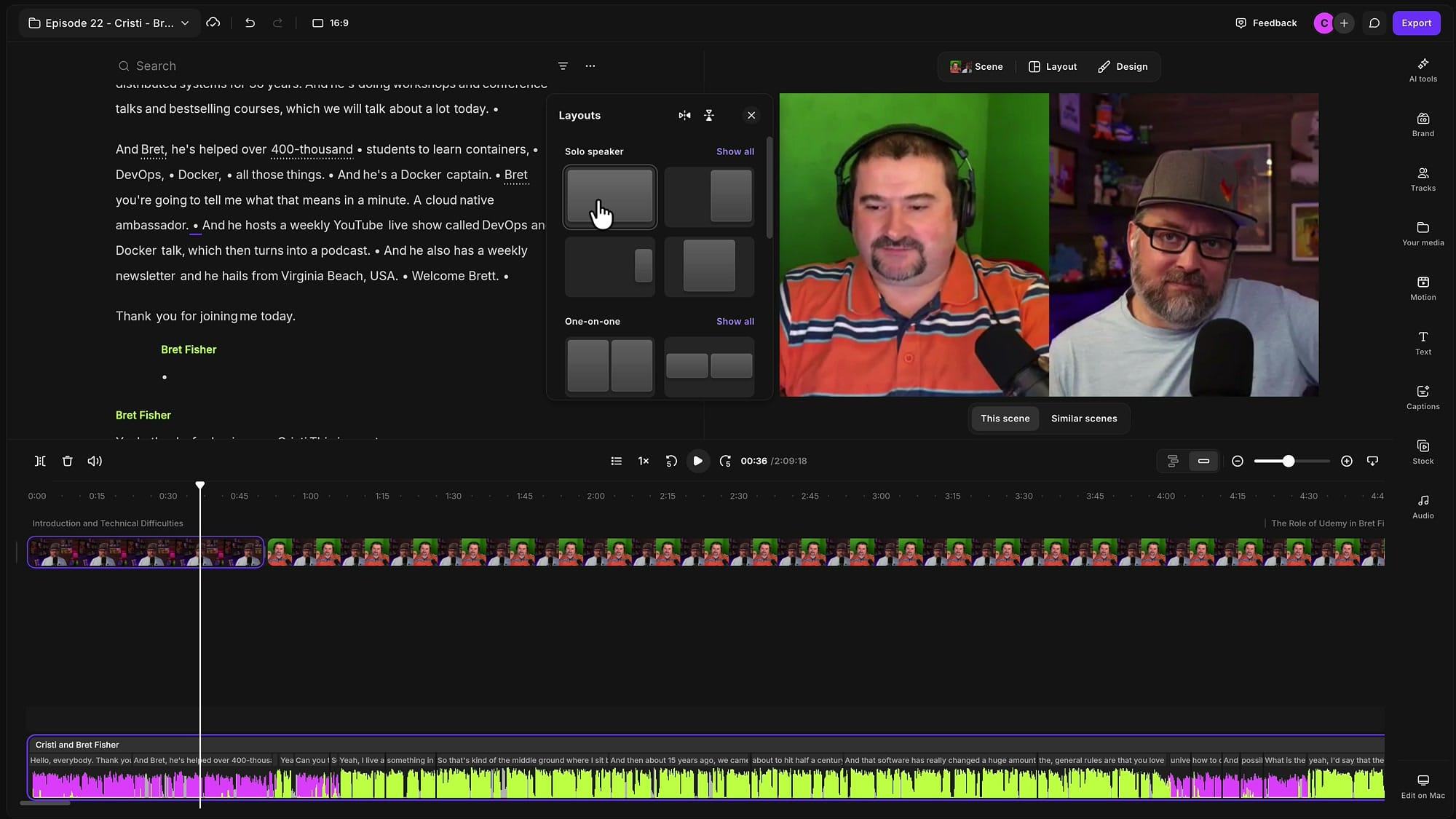
Task: Open the Layout tab
Action: [x=1053, y=66]
